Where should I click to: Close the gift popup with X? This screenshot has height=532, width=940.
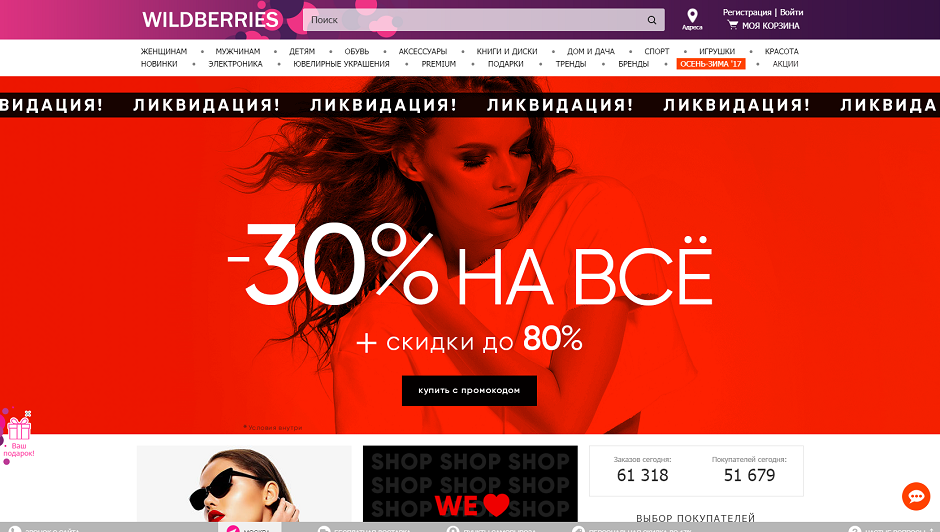click(x=28, y=413)
